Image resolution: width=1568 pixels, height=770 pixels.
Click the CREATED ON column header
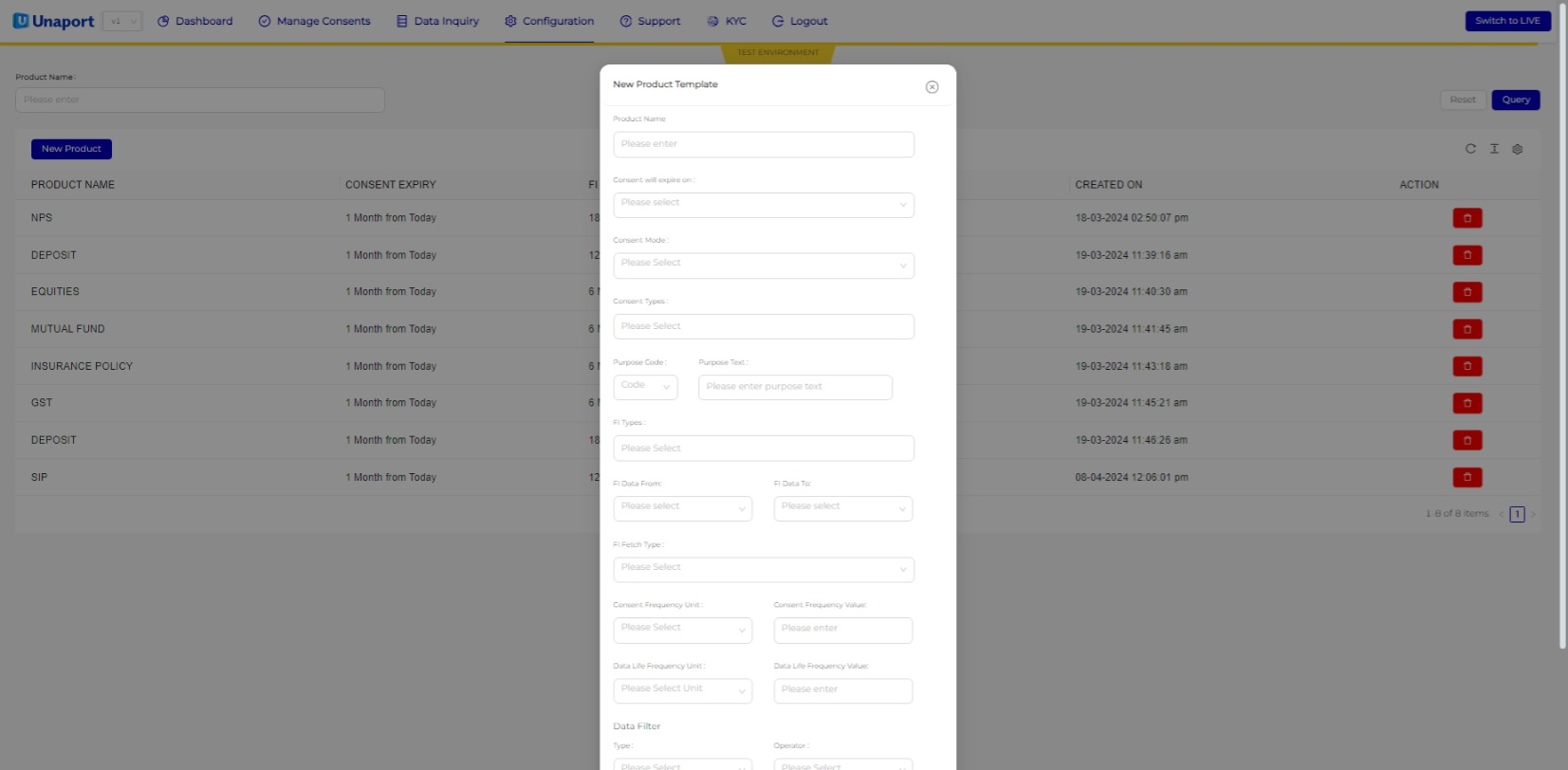coord(1109,185)
